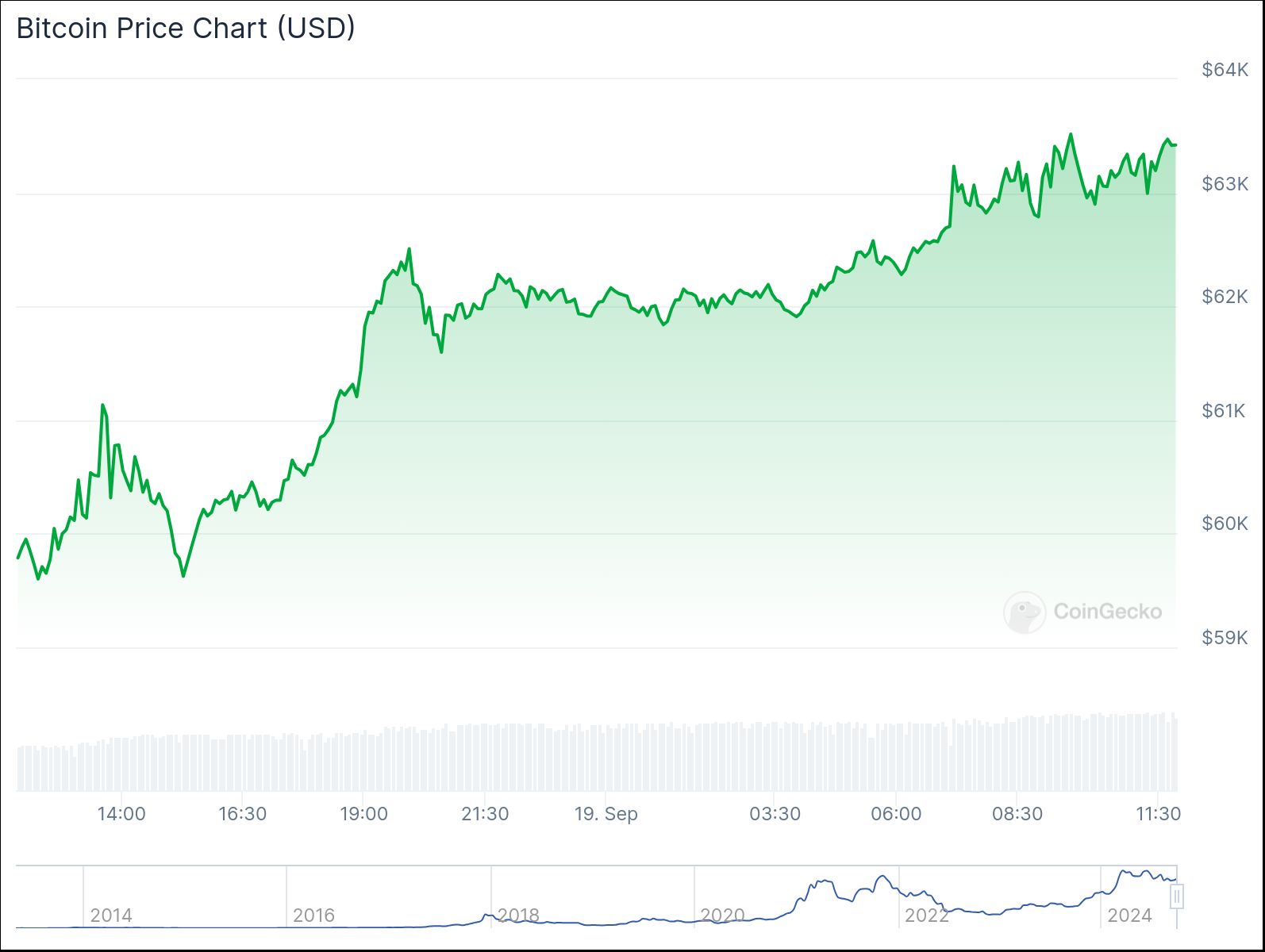
Task: Jump to 2020 in the navigator
Action: 722,916
